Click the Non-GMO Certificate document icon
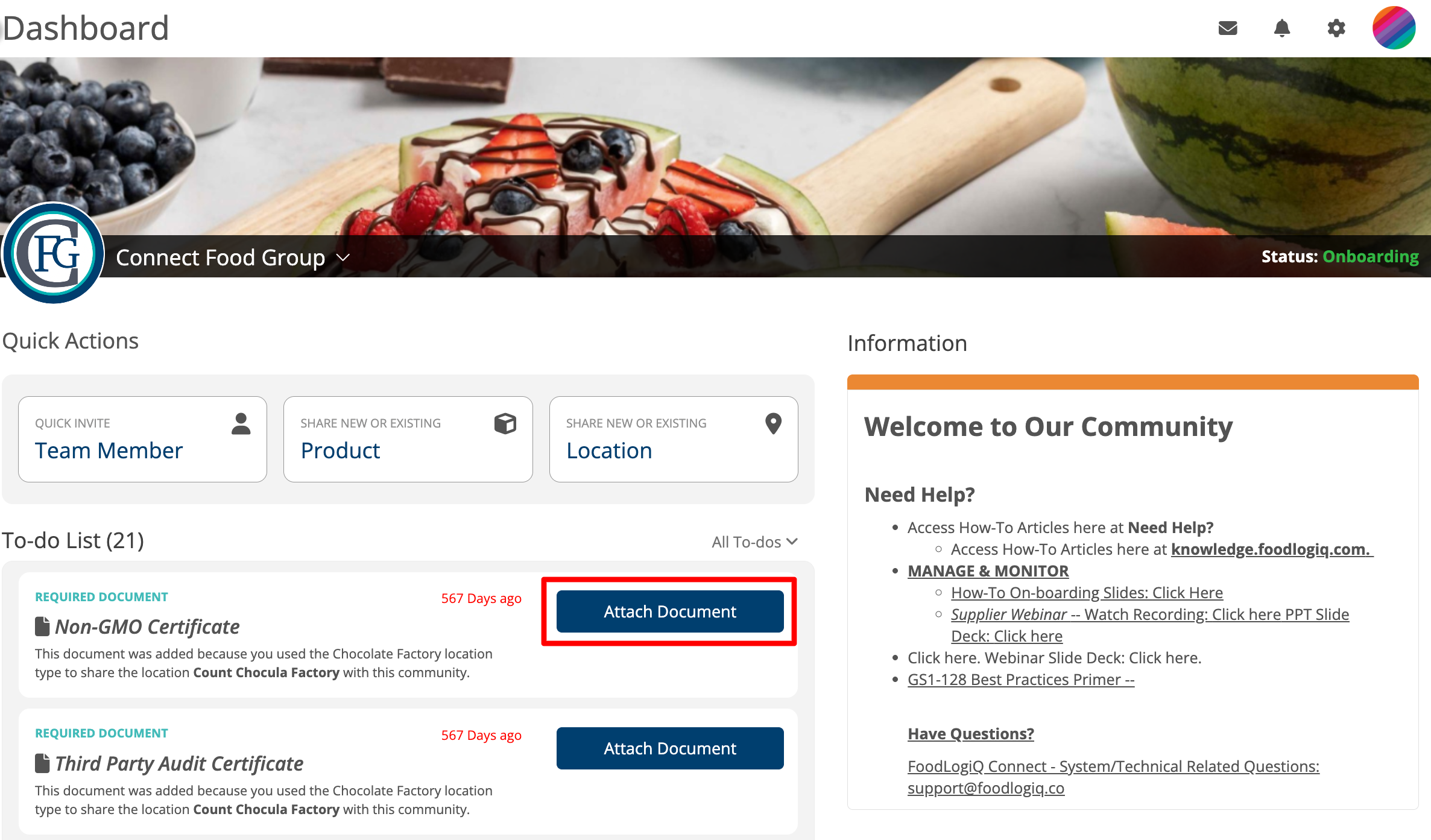The height and width of the screenshot is (840, 1431). (42, 626)
